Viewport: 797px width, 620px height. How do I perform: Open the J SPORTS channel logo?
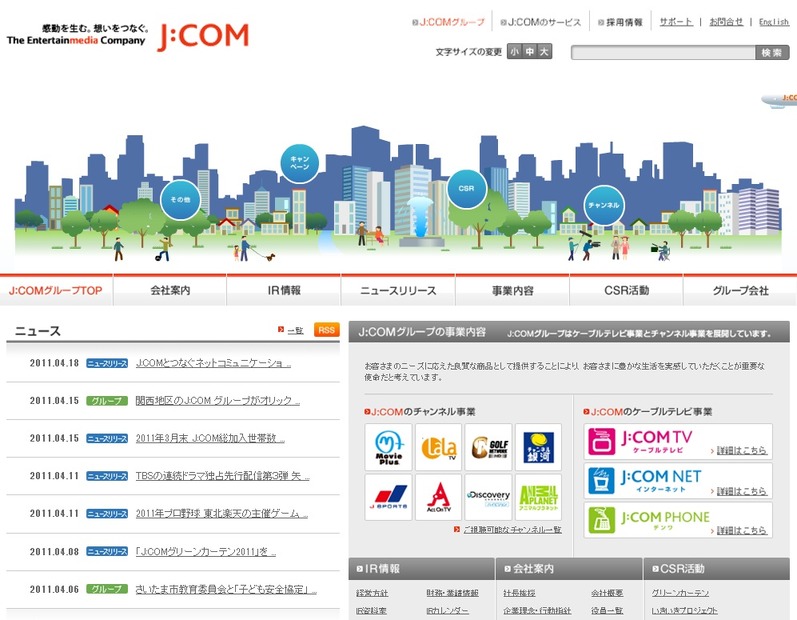(388, 497)
